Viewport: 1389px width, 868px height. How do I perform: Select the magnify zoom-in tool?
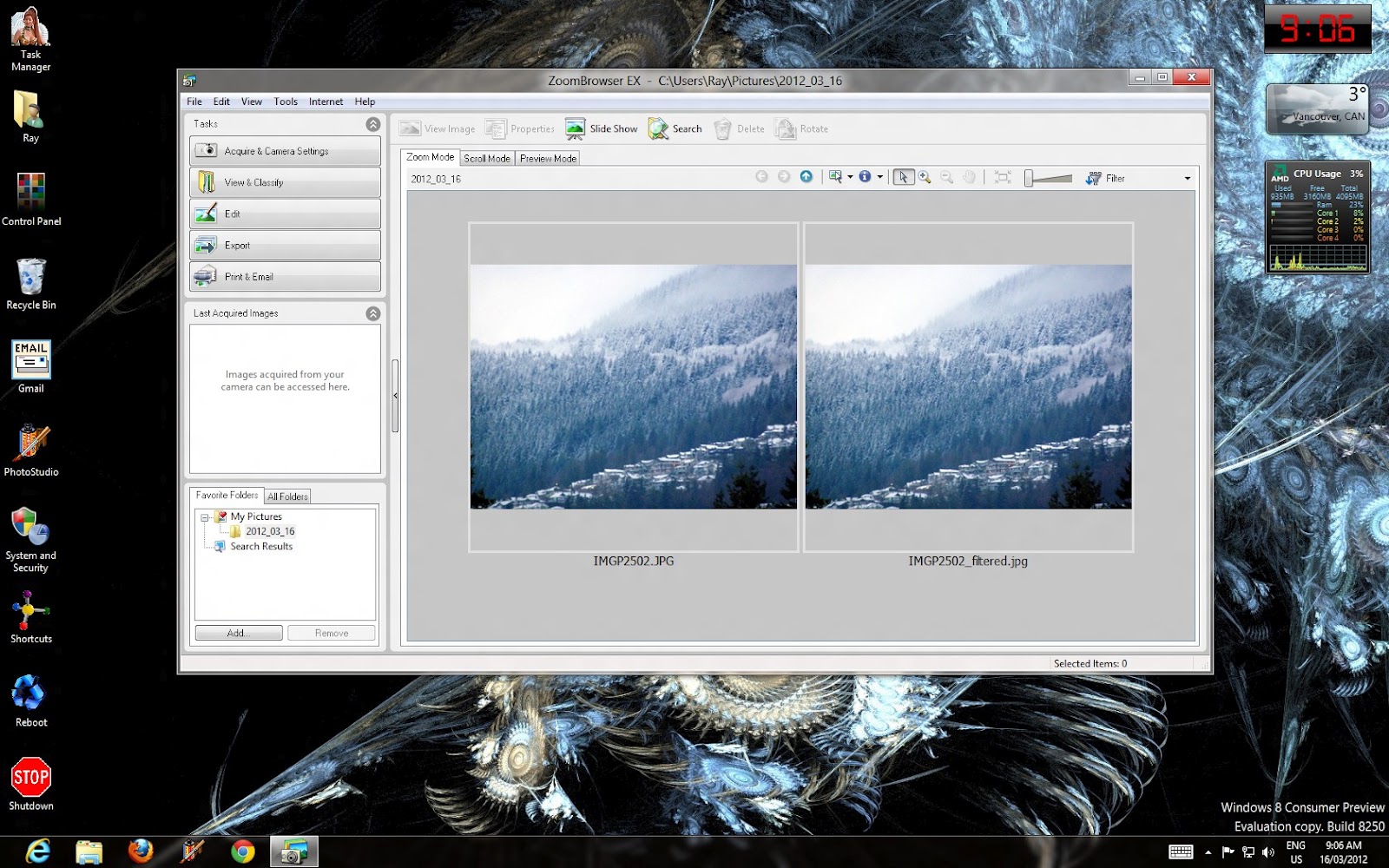pyautogui.click(x=924, y=177)
